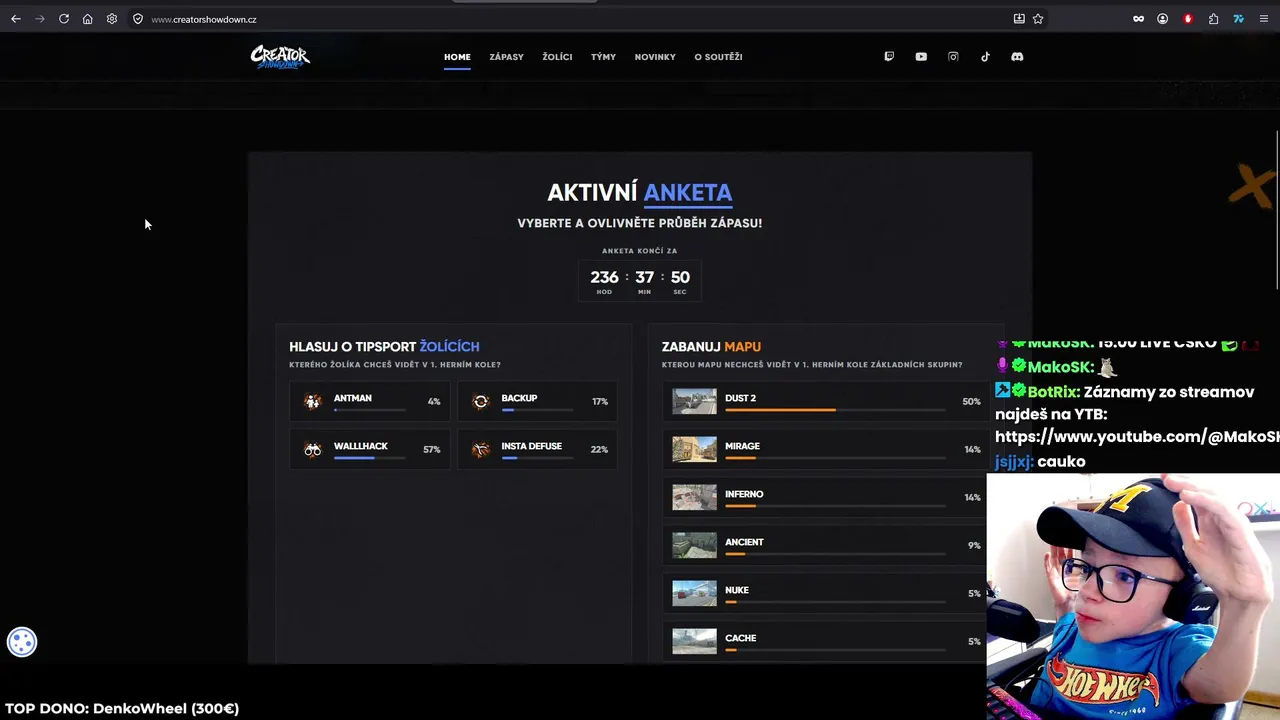
Task: Click the 'ZABANUJ MAPU' heading
Action: click(711, 347)
